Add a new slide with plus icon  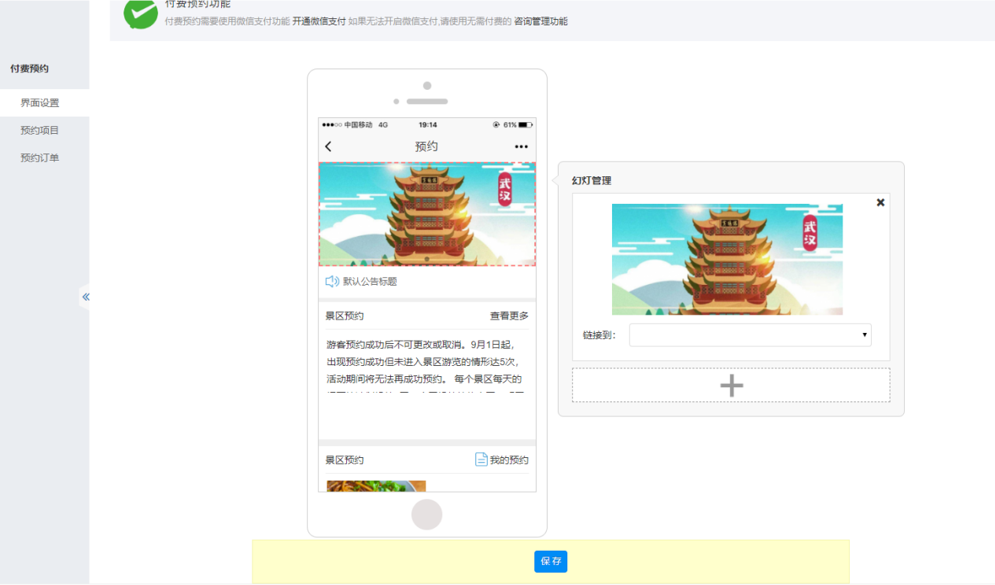tap(731, 386)
